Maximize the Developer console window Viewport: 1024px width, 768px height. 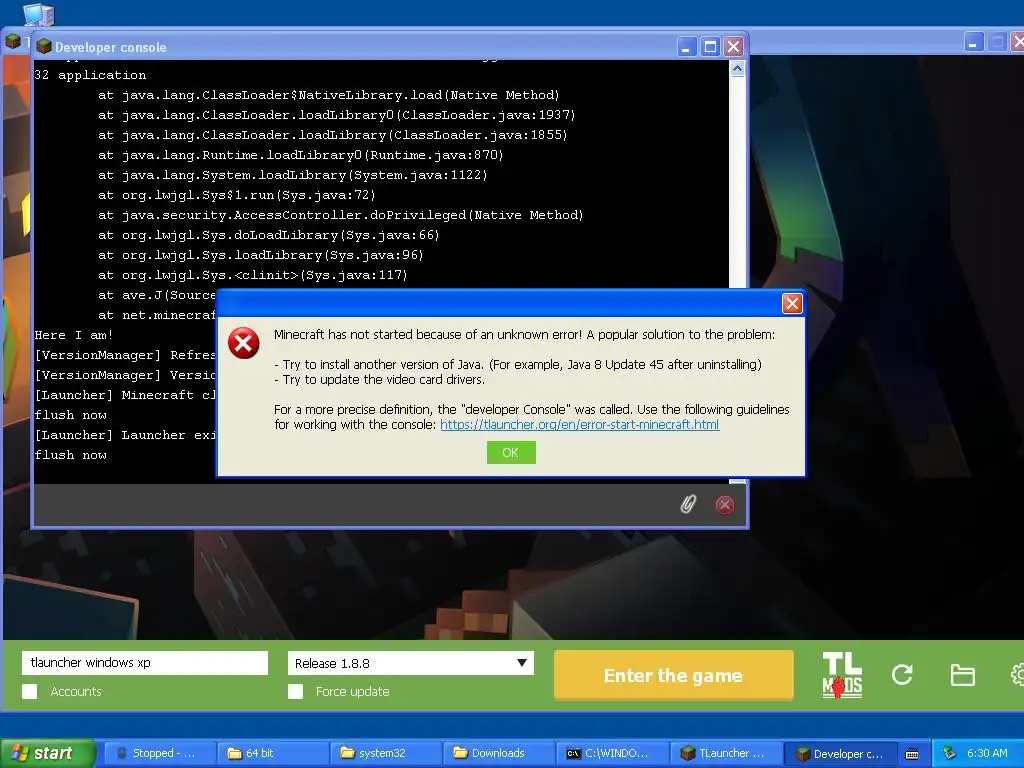(x=710, y=47)
